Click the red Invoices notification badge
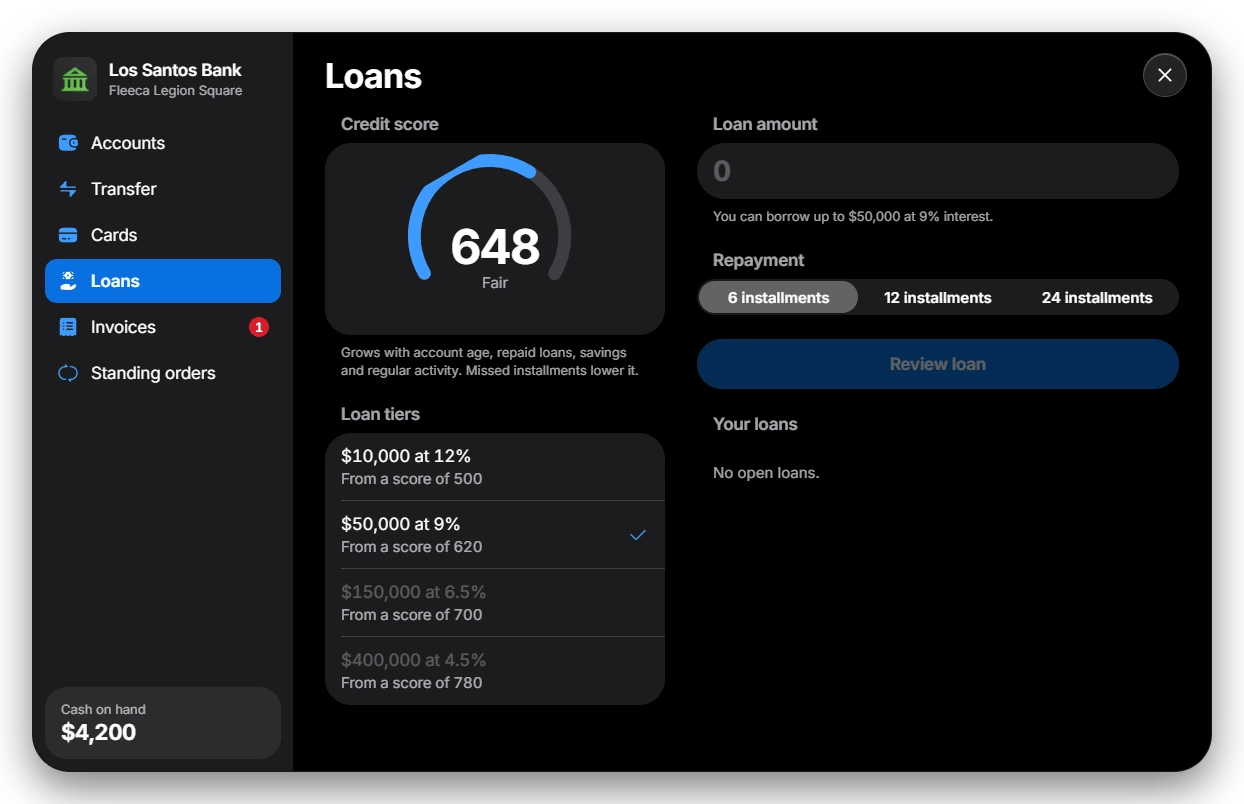The image size is (1244, 804). pos(259,327)
